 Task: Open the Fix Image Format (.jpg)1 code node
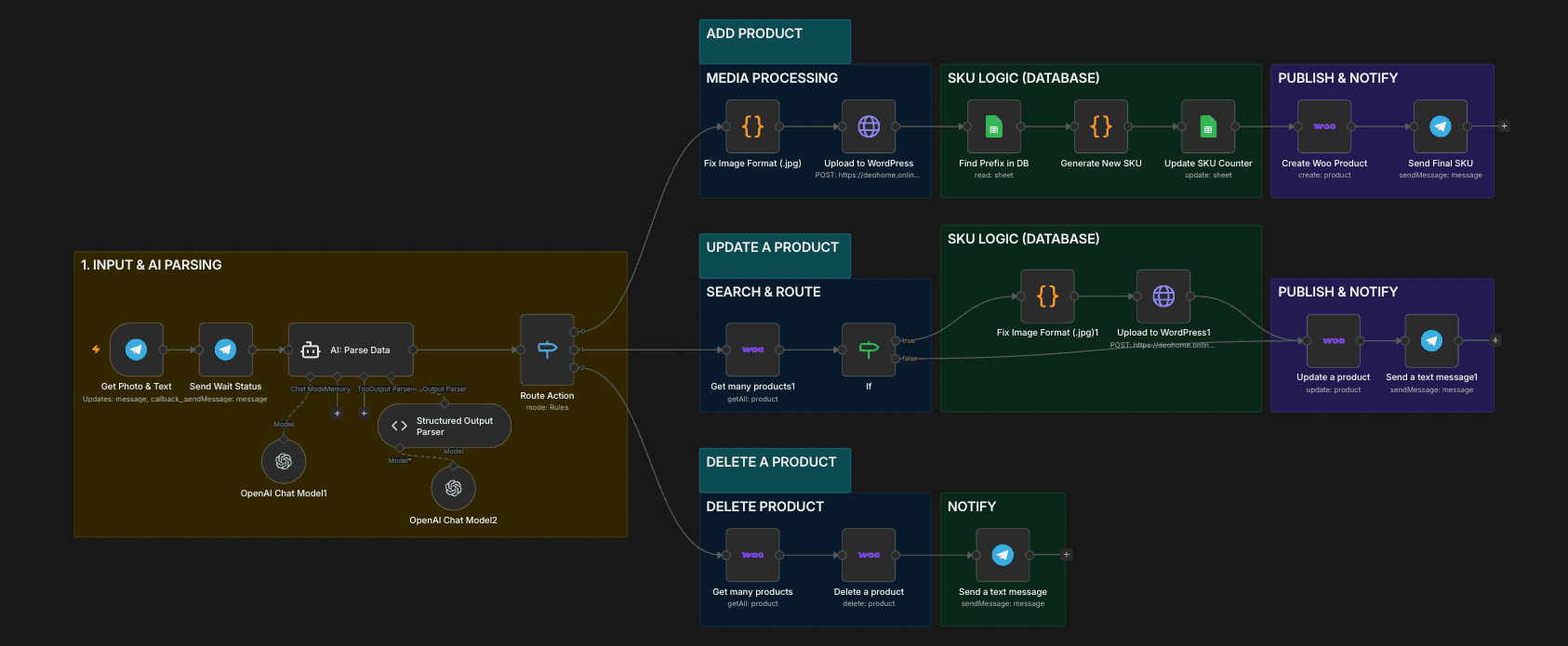point(1047,297)
